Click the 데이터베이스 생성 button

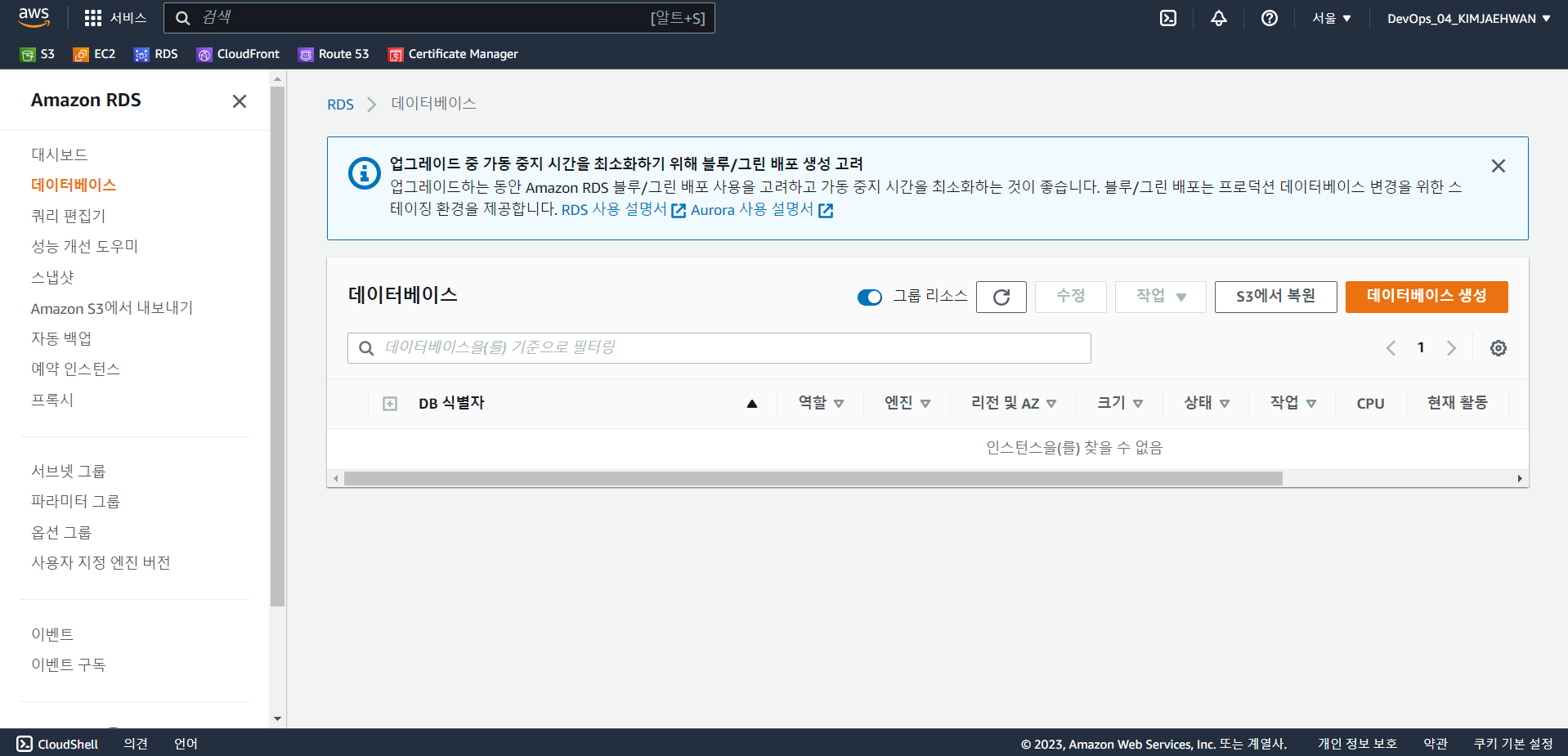click(1427, 297)
